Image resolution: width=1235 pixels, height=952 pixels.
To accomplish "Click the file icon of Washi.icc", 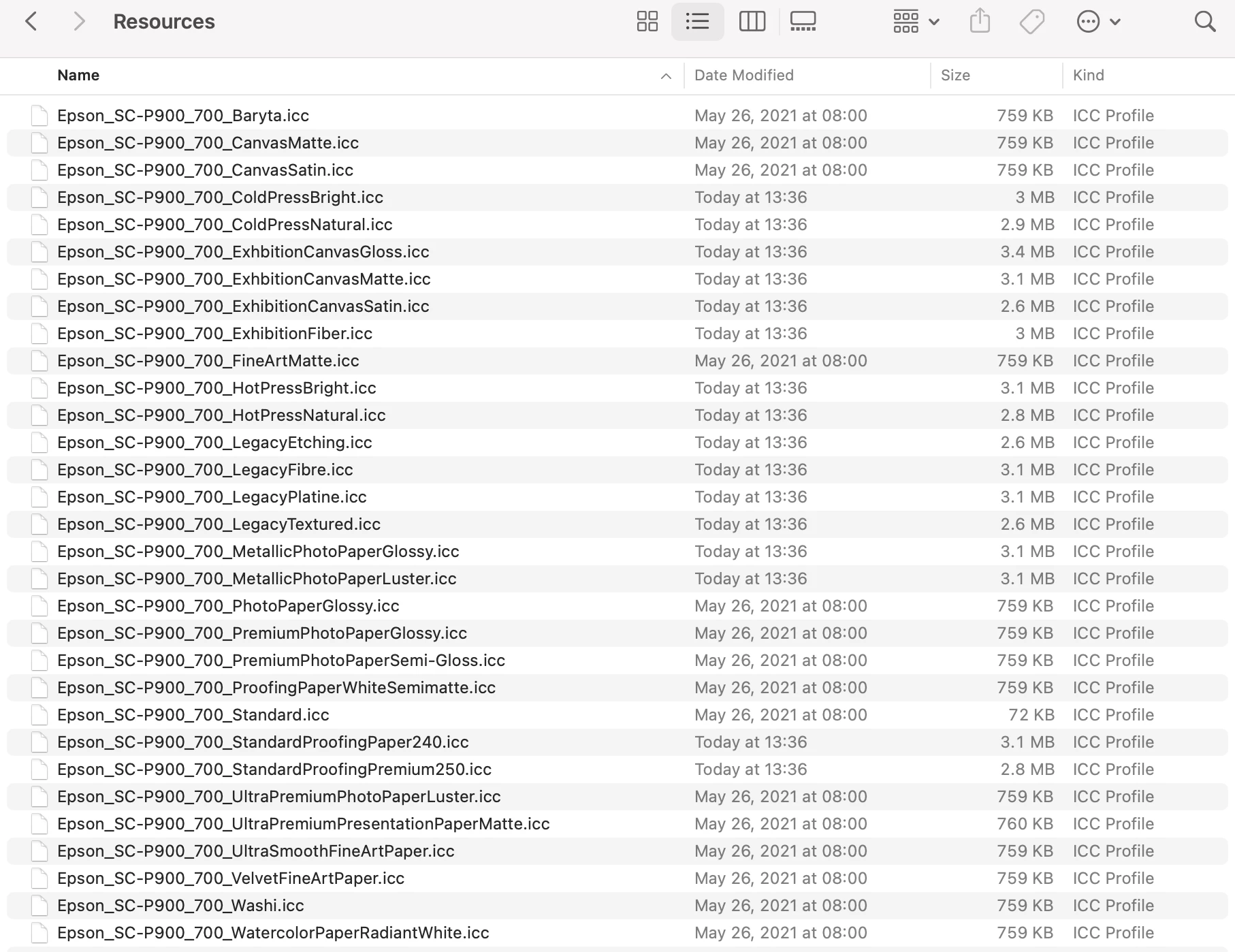I will pos(39,906).
